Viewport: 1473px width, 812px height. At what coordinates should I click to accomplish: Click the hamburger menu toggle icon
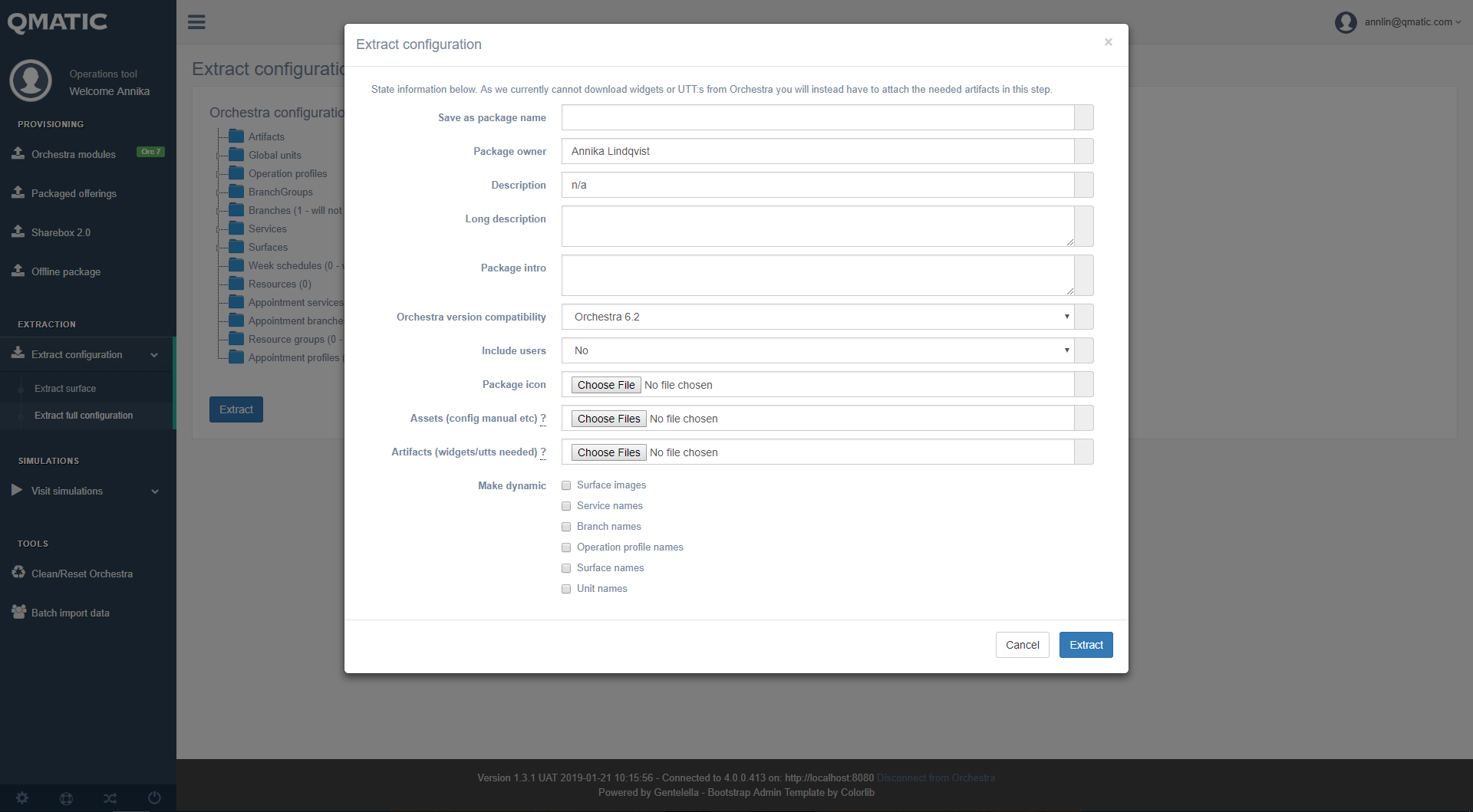point(196,22)
